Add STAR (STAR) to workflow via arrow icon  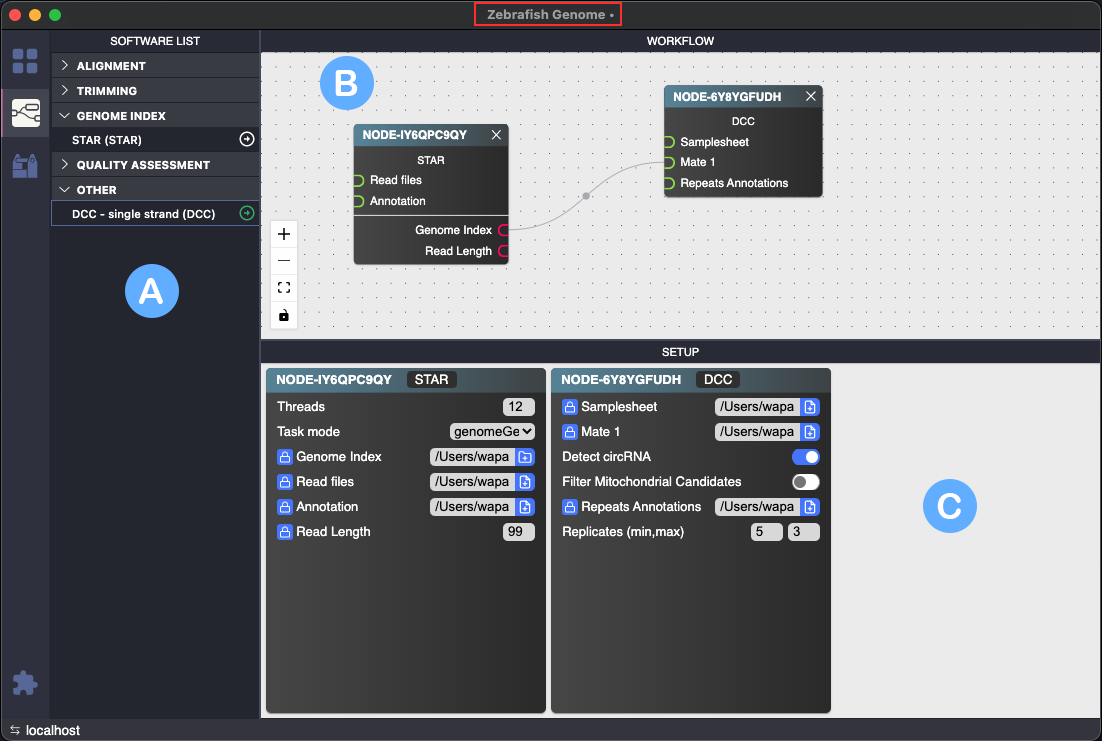coord(247,140)
